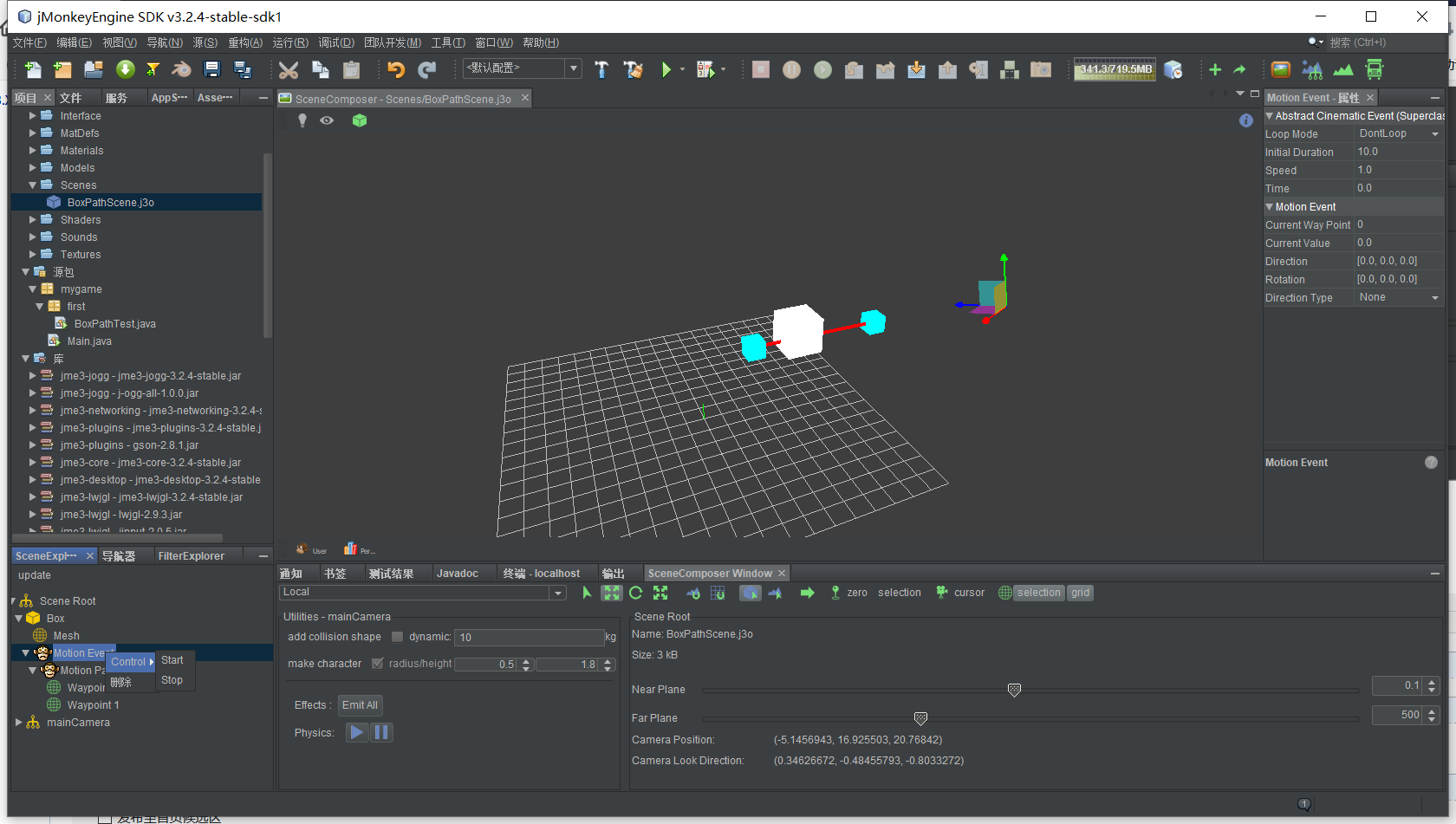Click the green download arrow toolbar icon
The width and height of the screenshot is (1456, 824).
(126, 69)
